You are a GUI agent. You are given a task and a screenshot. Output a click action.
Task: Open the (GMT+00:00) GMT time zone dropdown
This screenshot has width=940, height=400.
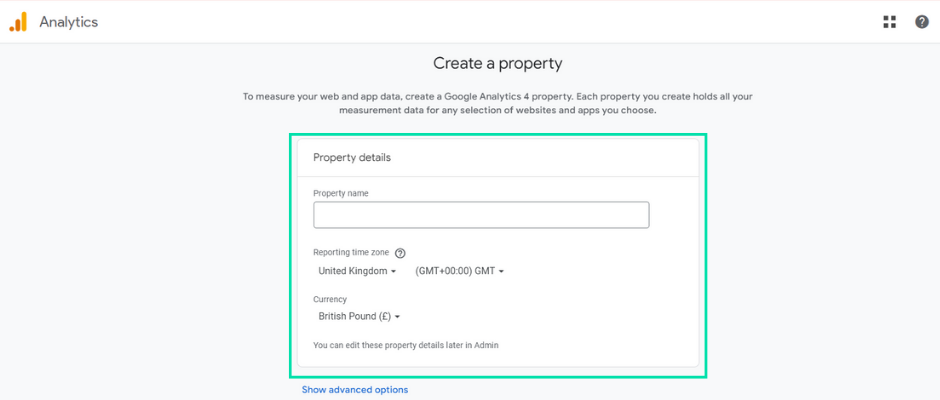(x=460, y=271)
